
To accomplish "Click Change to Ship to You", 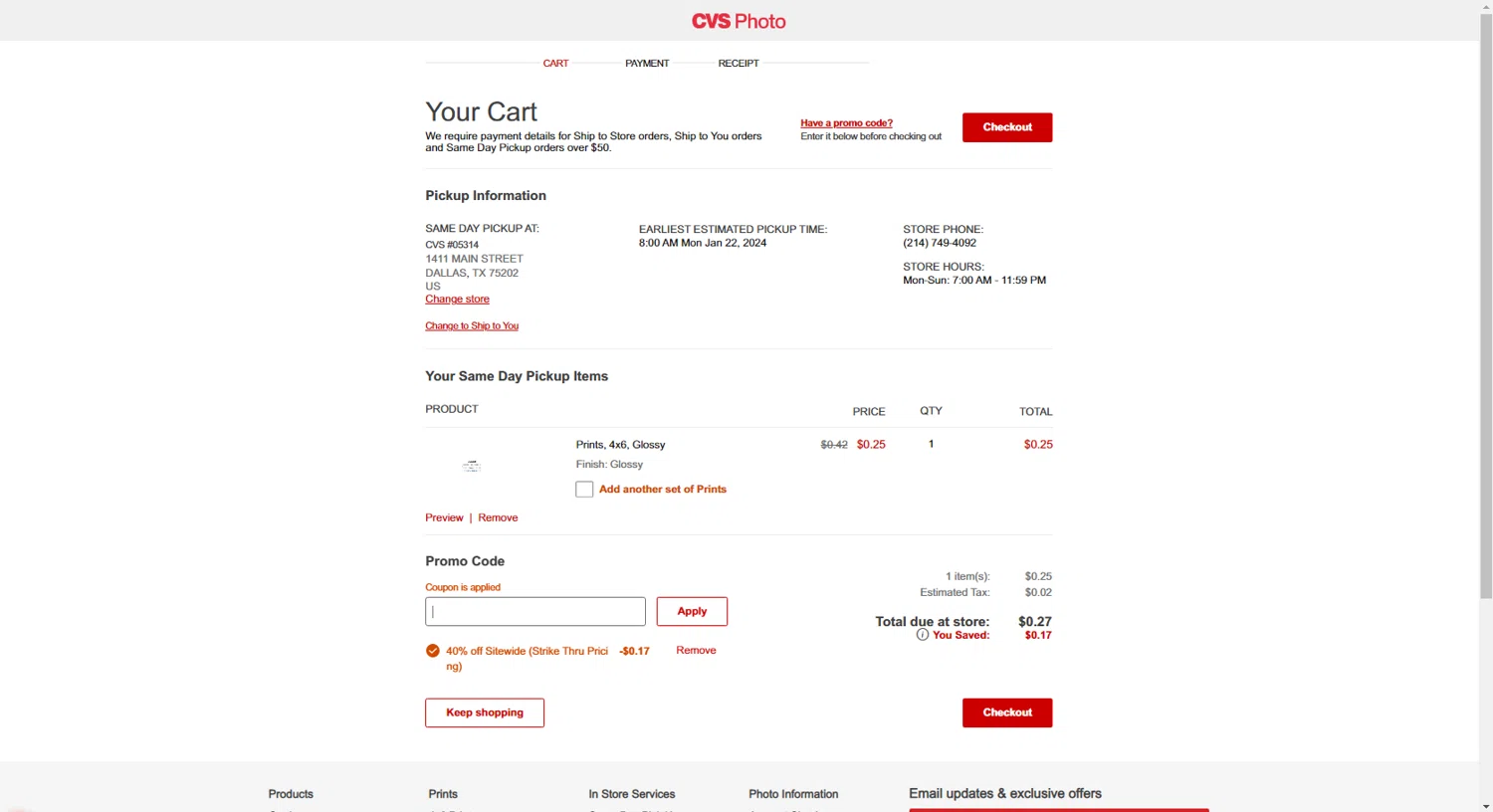I will pos(472,326).
